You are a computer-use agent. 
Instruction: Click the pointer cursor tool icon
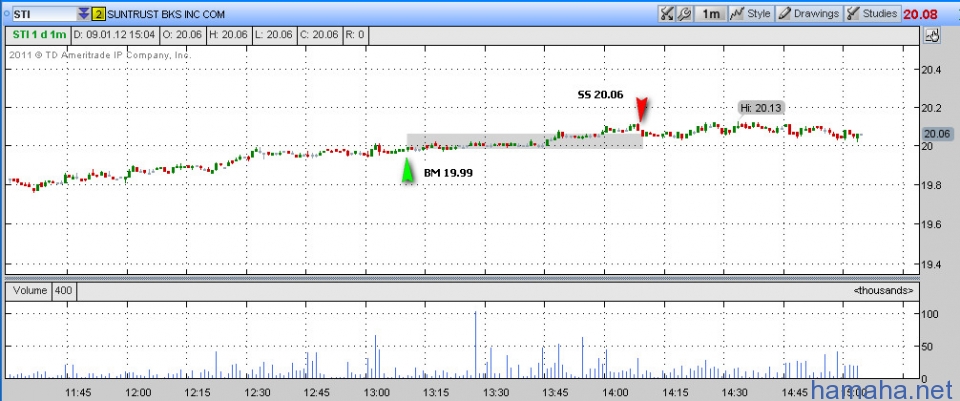click(x=933, y=36)
